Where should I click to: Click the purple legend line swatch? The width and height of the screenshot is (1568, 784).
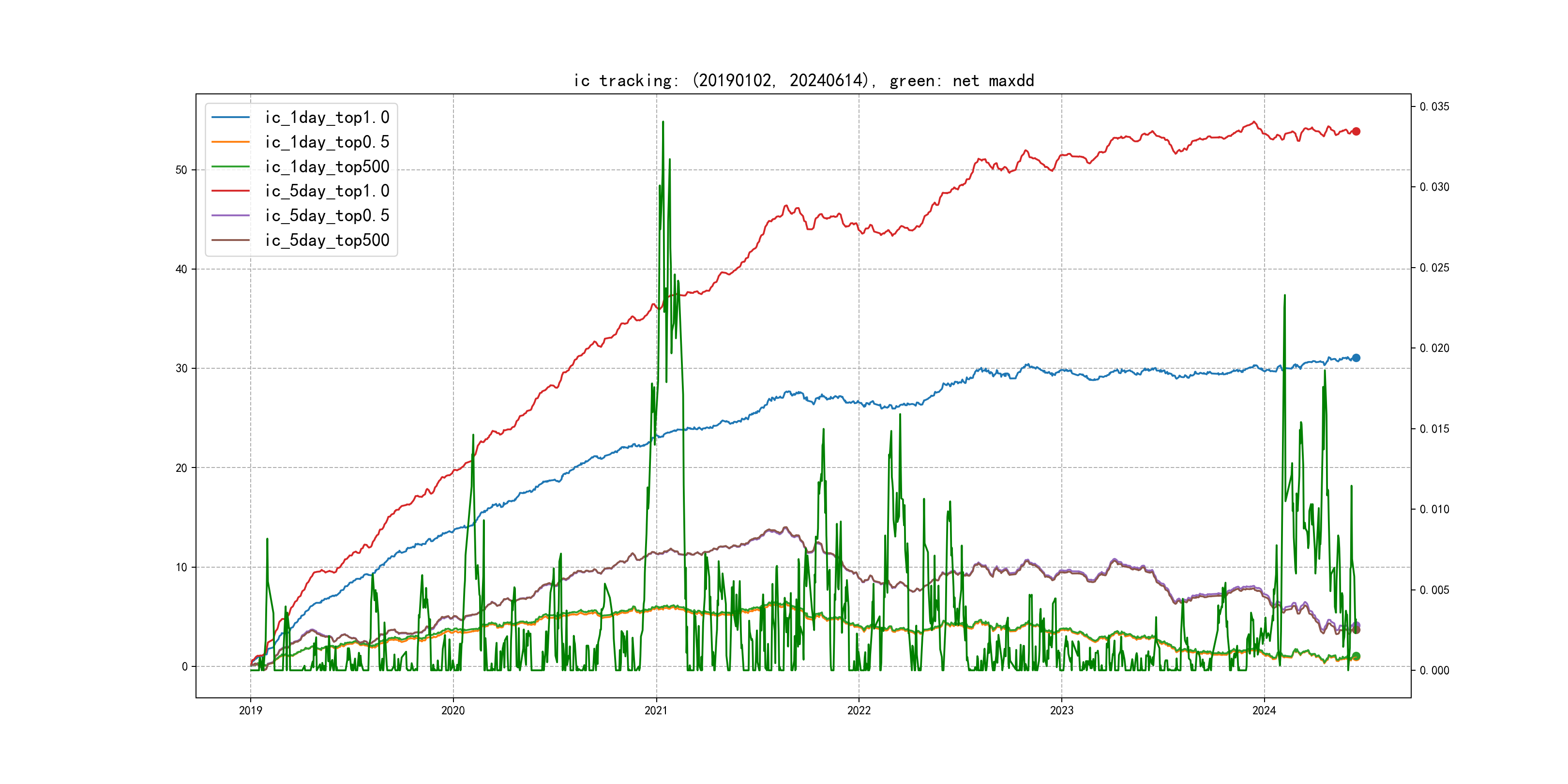231,215
